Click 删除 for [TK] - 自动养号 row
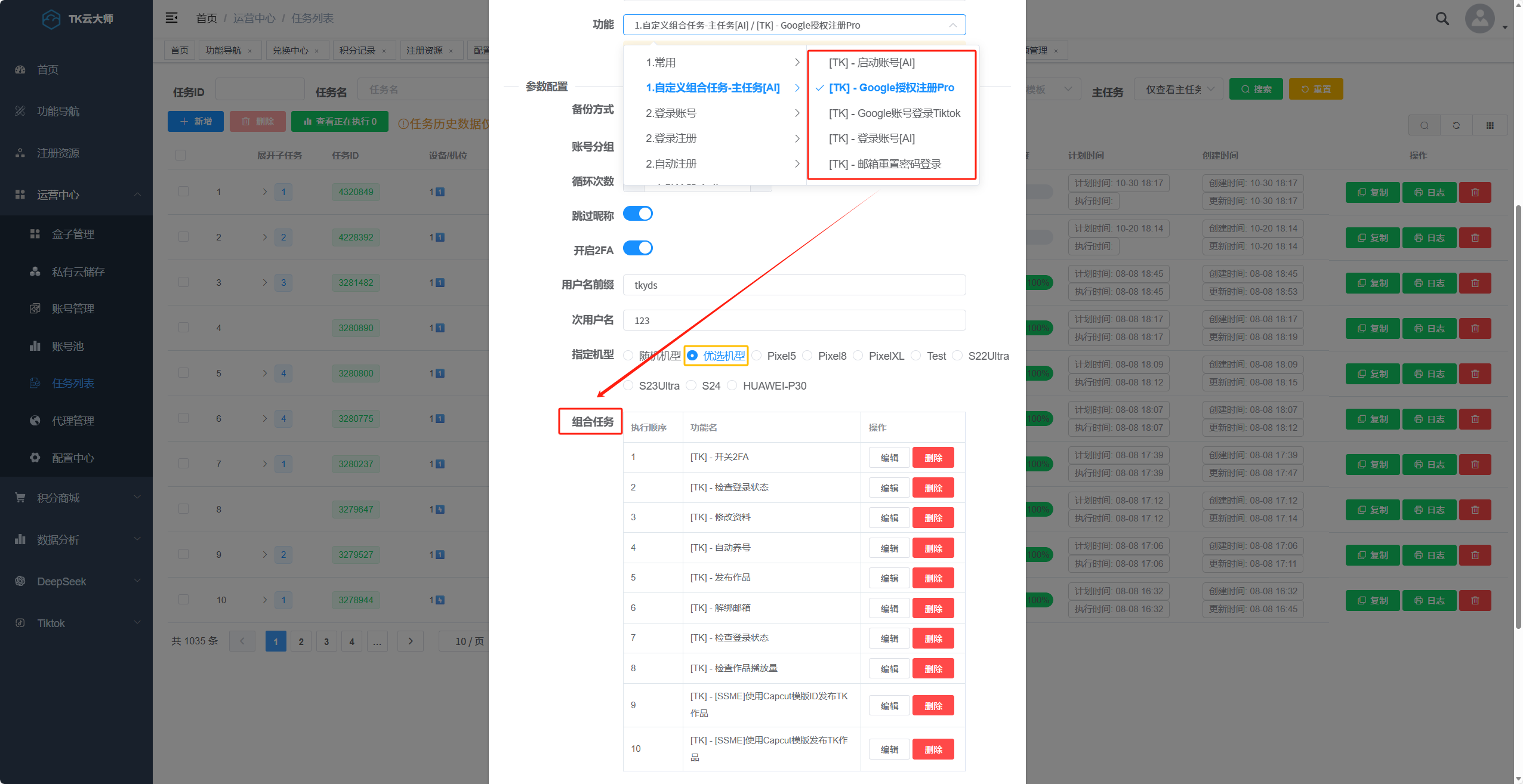The image size is (1523, 784). click(933, 548)
